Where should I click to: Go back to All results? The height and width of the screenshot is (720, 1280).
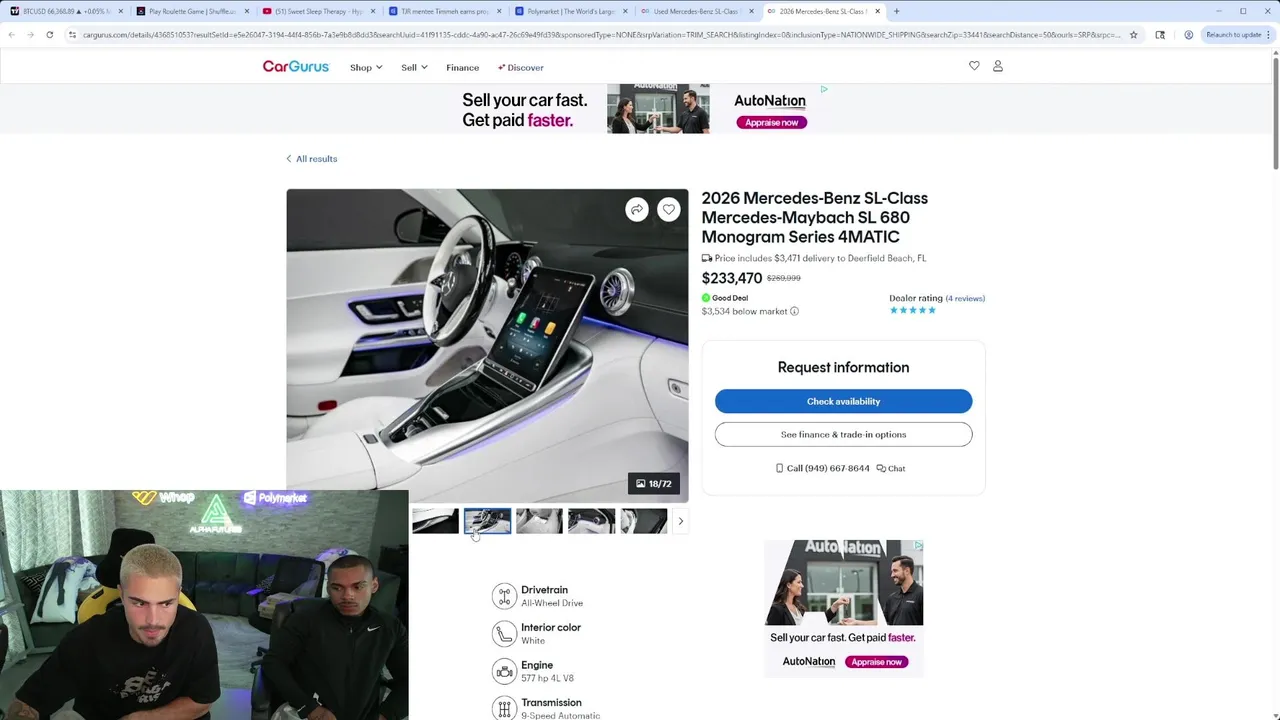[x=312, y=159]
